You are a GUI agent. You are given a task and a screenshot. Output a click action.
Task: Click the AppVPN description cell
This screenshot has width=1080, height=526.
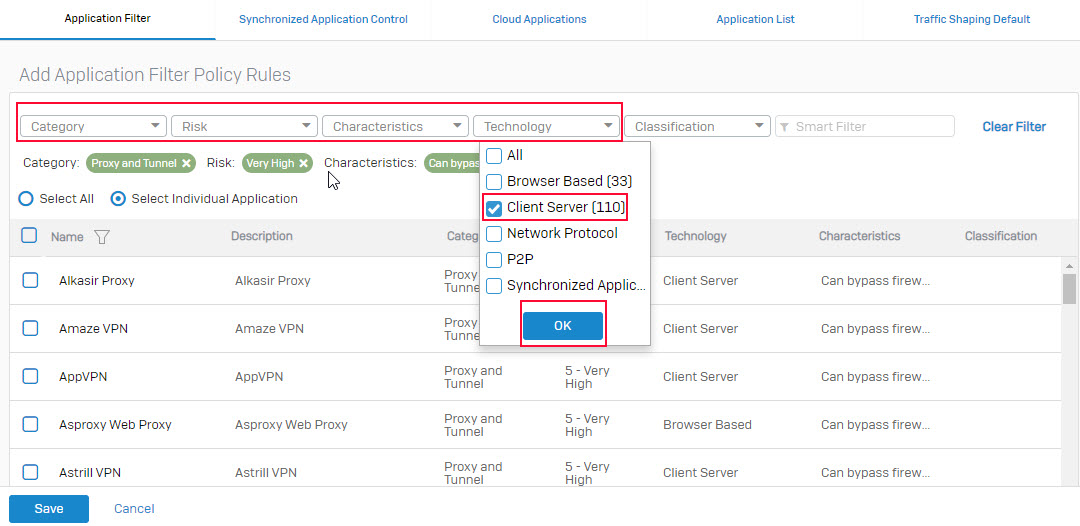tap(259, 377)
